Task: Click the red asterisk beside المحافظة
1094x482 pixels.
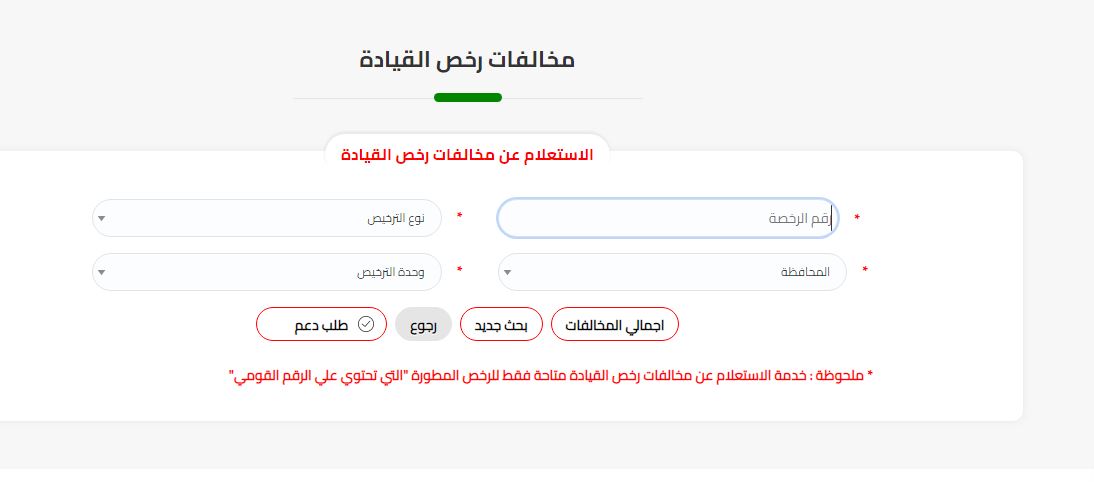Action: 865,270
